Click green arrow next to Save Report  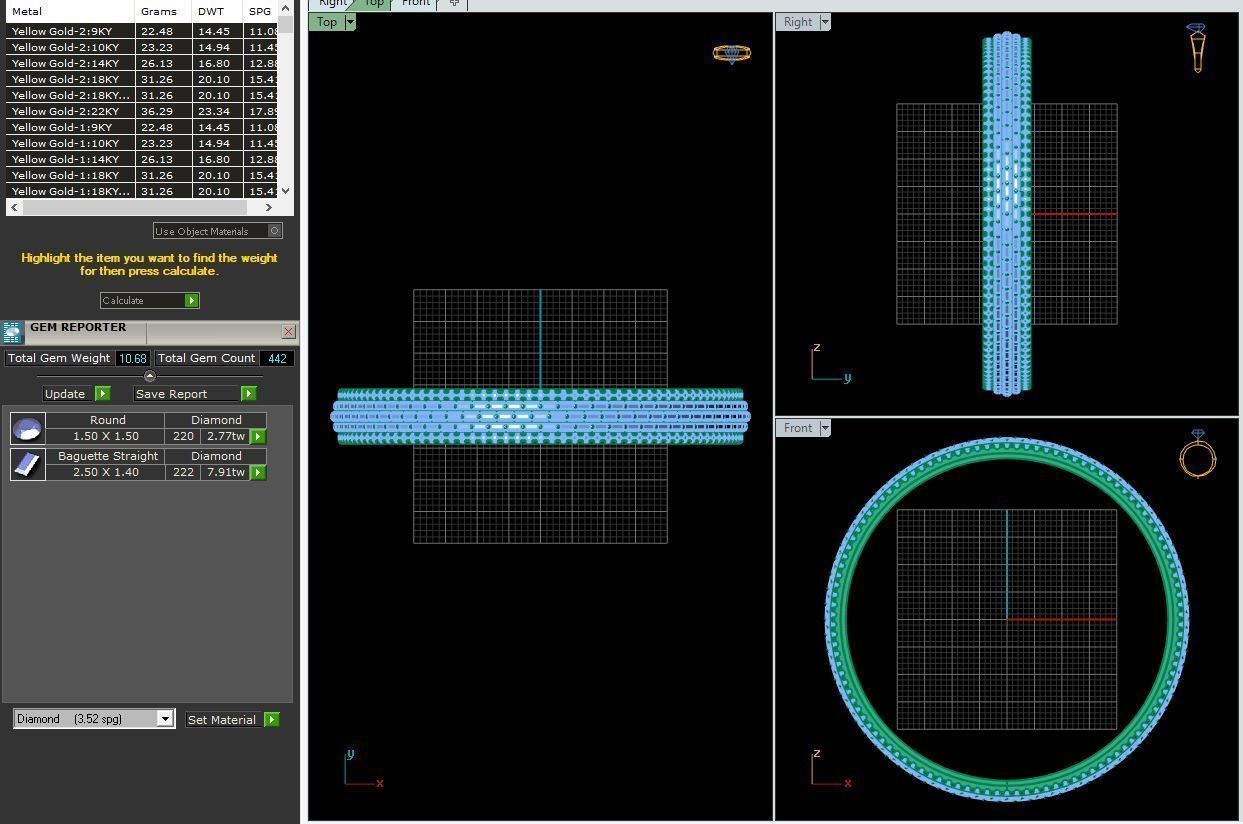248,394
